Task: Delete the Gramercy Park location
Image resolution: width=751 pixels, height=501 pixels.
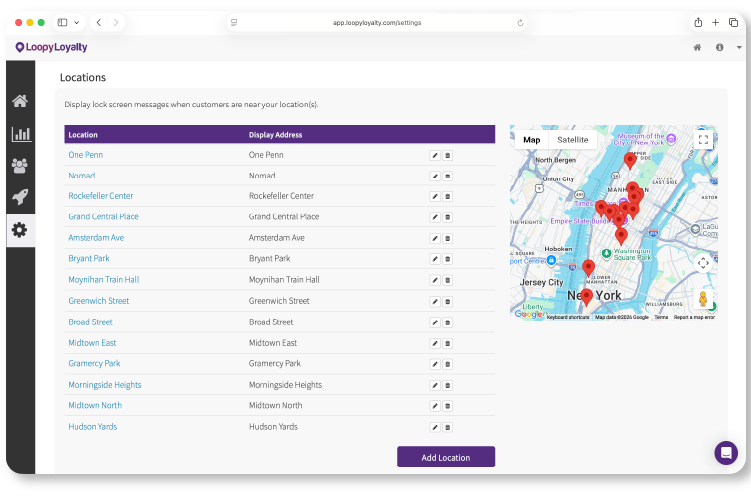Action: [x=447, y=364]
